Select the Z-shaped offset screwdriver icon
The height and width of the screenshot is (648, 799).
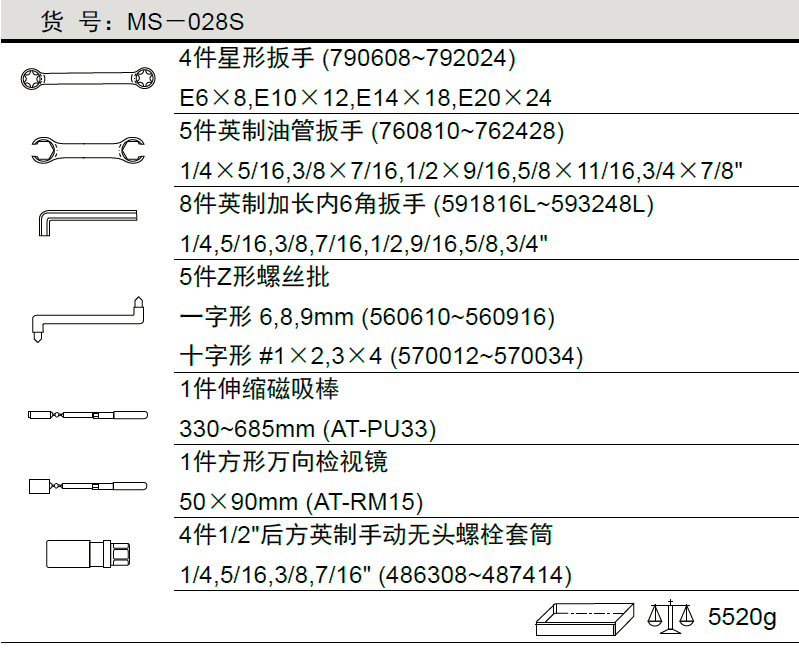(x=87, y=316)
